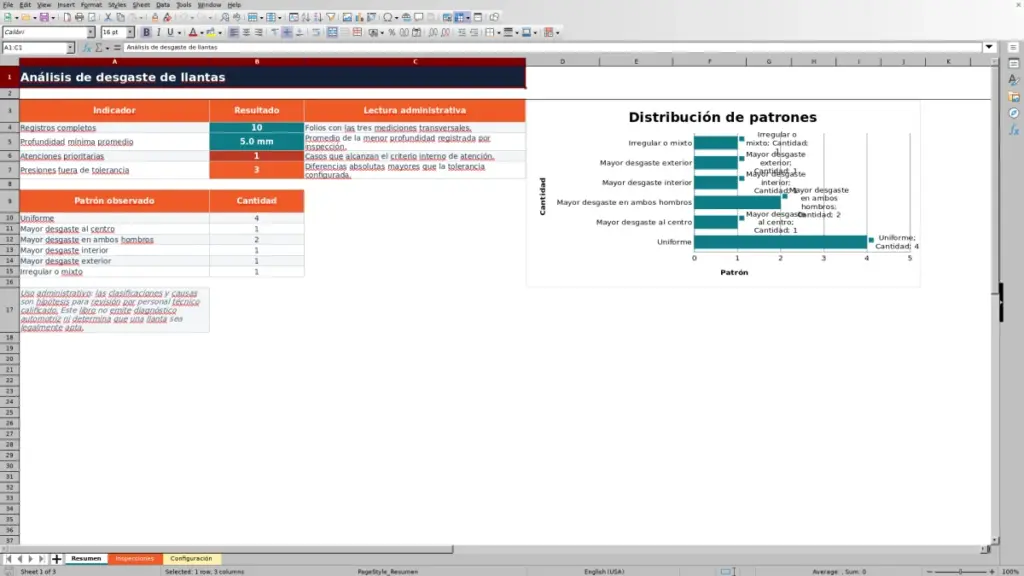Image resolution: width=1024 pixels, height=576 pixels.
Task: Click the Function Wizard fx icon
Action: click(87, 48)
